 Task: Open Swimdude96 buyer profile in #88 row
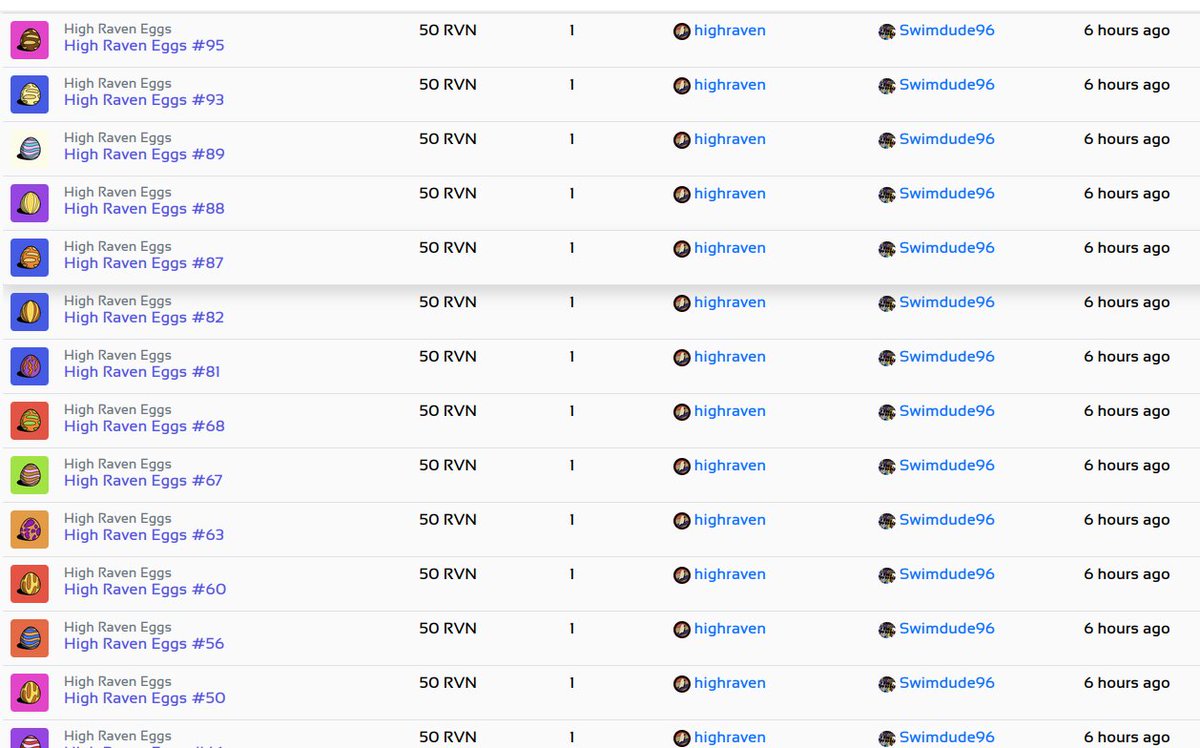click(x=947, y=193)
